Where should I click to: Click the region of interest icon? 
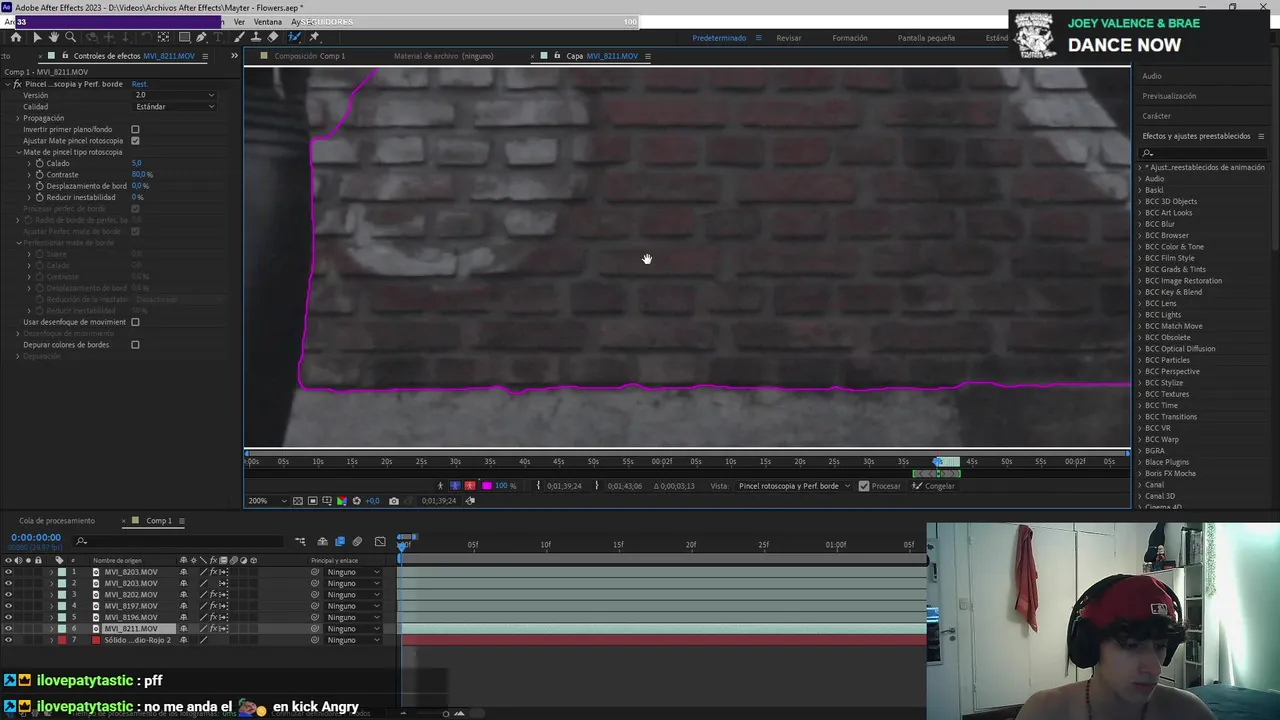tap(313, 501)
